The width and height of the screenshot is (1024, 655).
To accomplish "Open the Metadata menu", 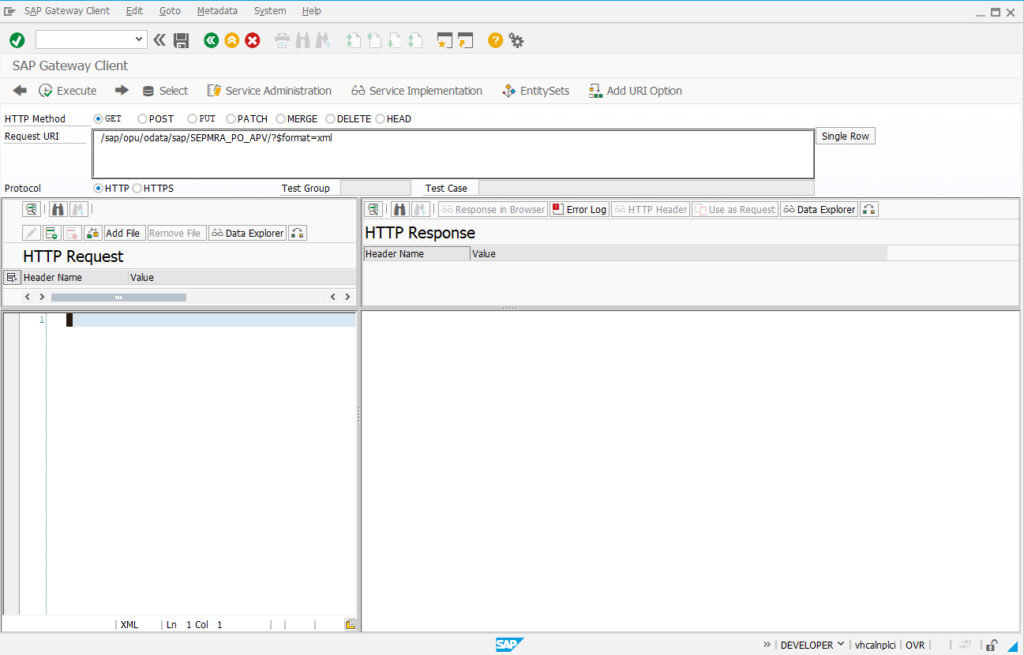I will coord(217,11).
